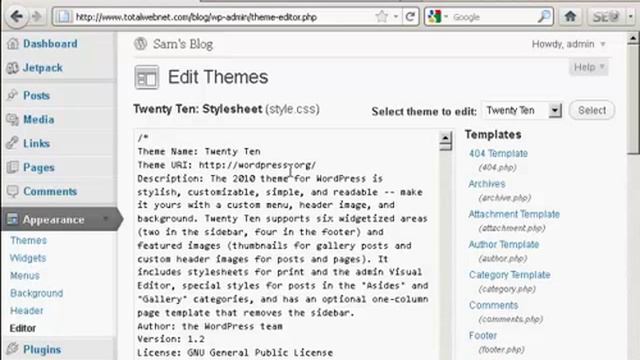This screenshot has width=640, height=360.
Task: Open the SEO button dropdown arrow
Action: point(631,17)
